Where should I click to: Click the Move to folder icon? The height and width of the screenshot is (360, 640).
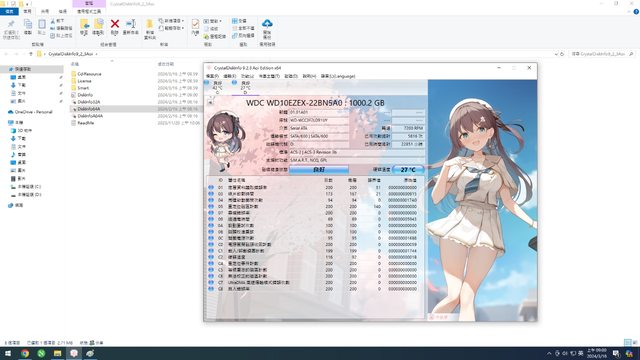(x=84, y=24)
